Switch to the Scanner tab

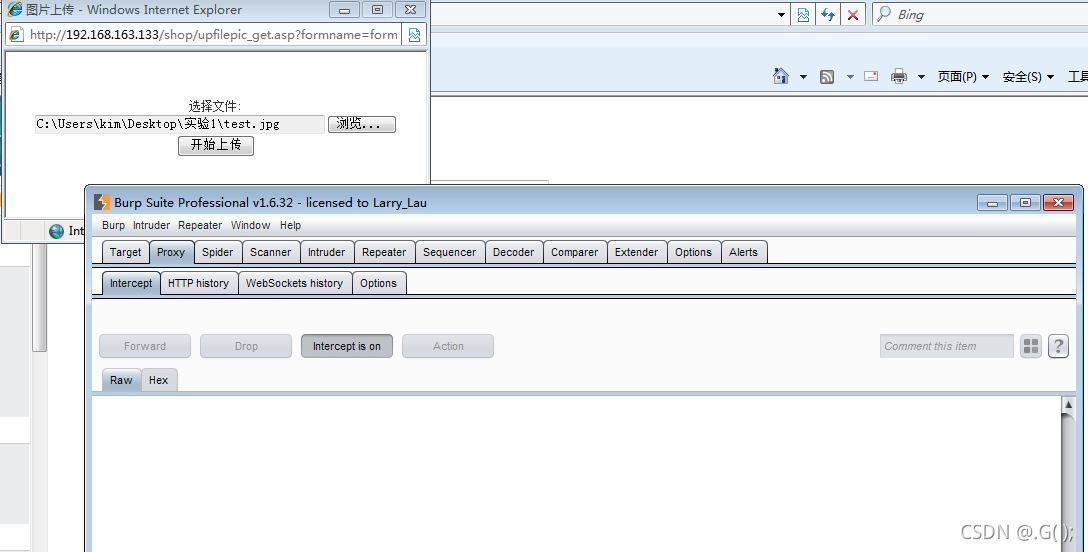click(271, 252)
